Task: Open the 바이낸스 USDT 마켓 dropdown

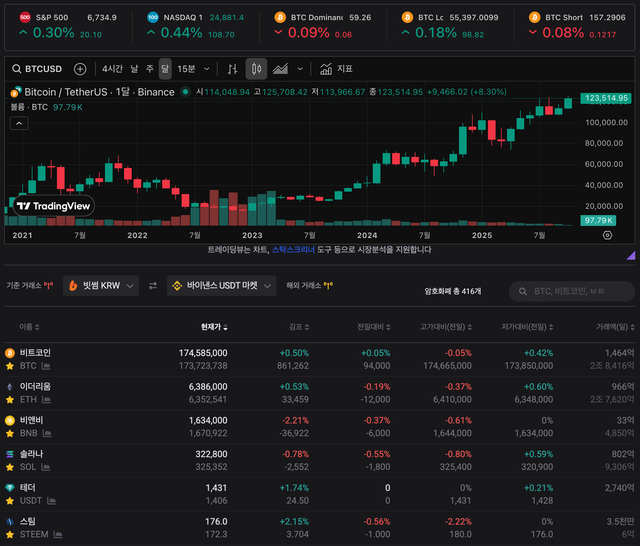Action: point(222,286)
